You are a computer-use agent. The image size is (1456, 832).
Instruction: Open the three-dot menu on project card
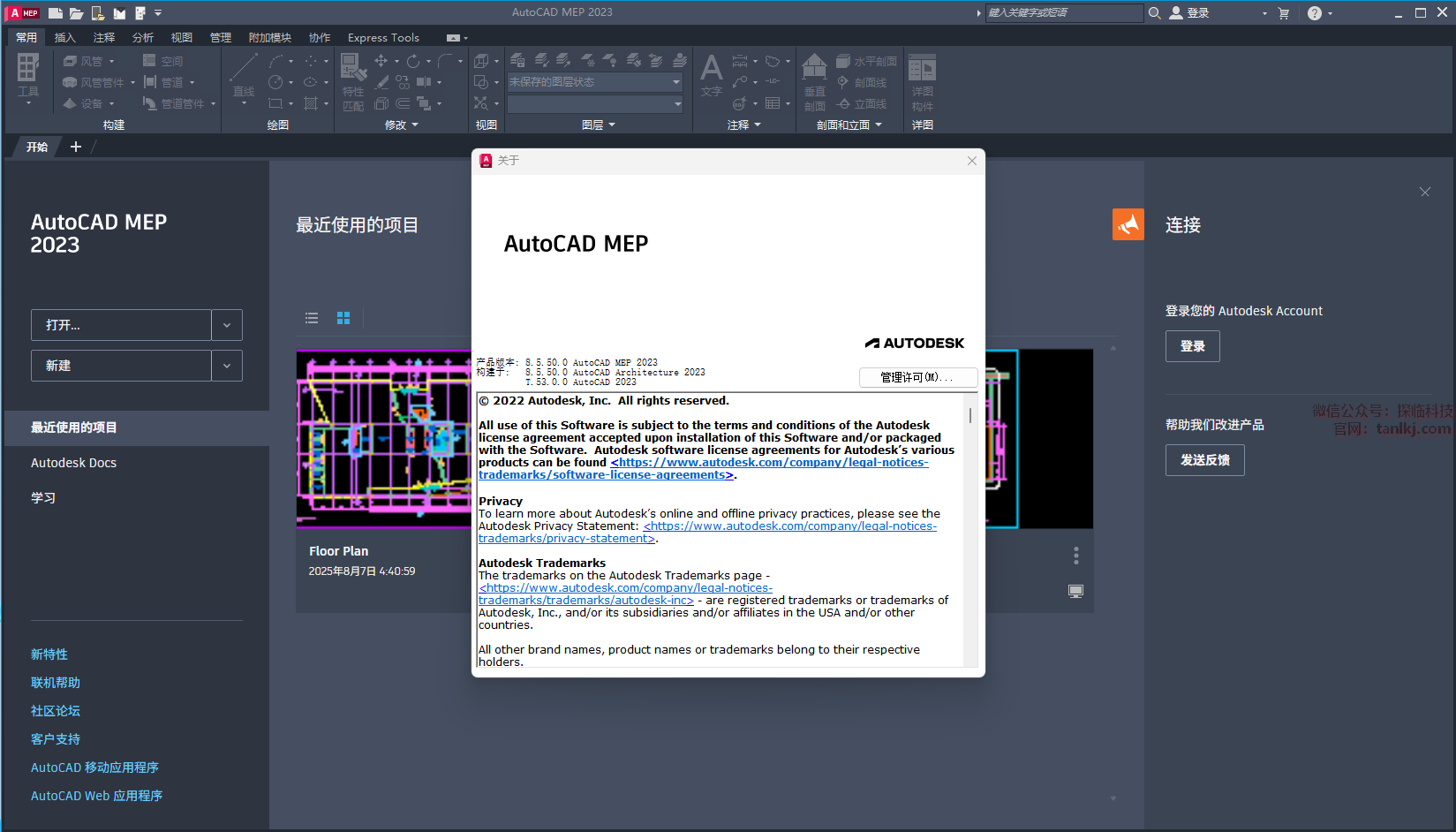click(x=1075, y=555)
